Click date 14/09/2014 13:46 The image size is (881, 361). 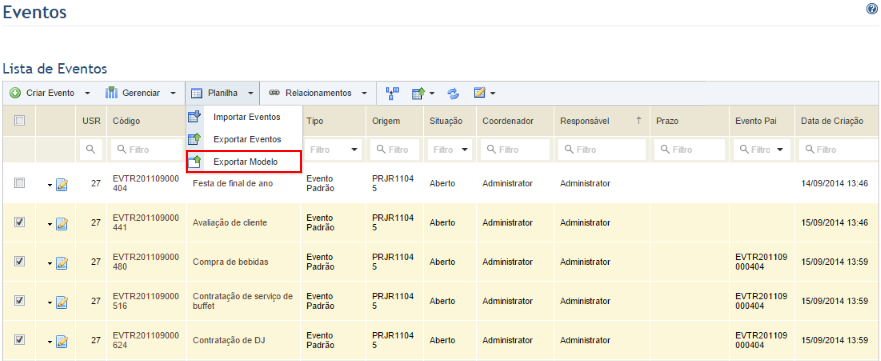[x=835, y=183]
